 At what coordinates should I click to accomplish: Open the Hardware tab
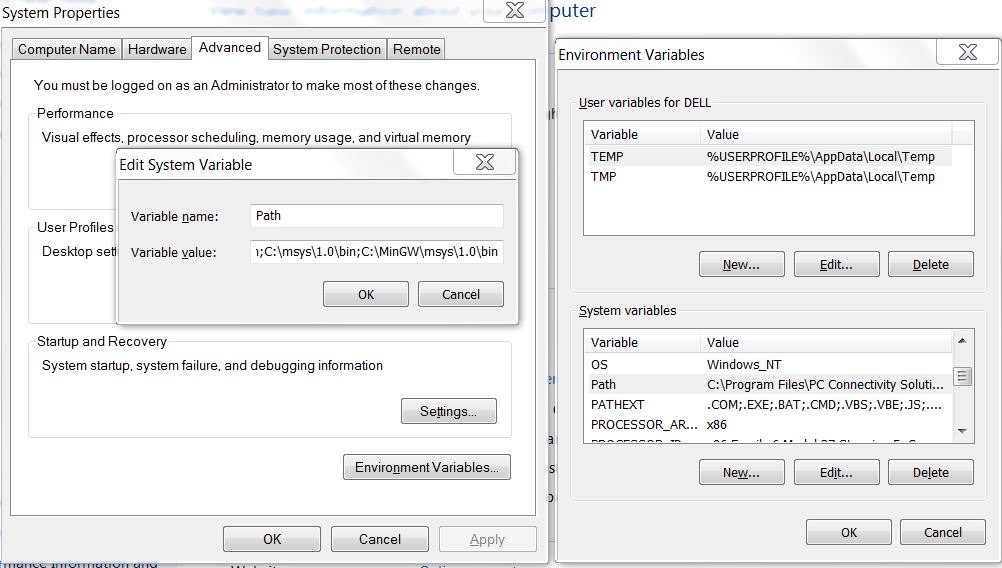(x=157, y=49)
